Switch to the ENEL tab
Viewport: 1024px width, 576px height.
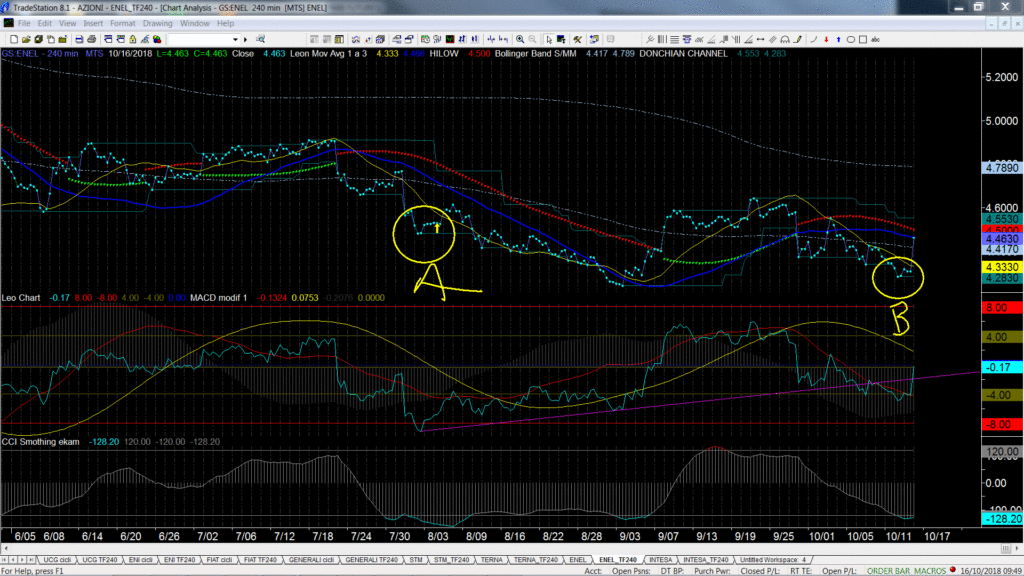click(x=577, y=560)
